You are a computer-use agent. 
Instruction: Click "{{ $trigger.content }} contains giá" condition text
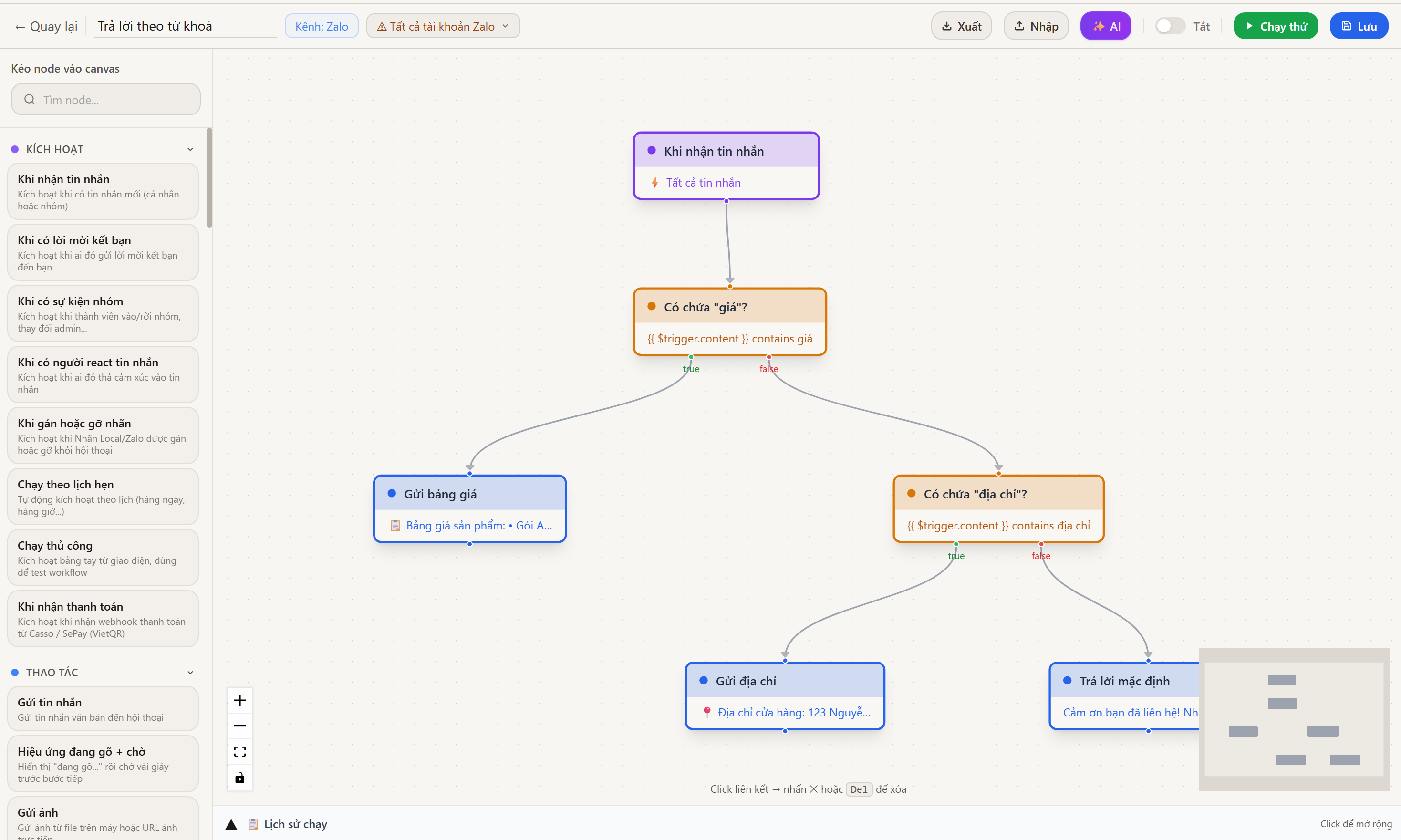click(x=730, y=339)
